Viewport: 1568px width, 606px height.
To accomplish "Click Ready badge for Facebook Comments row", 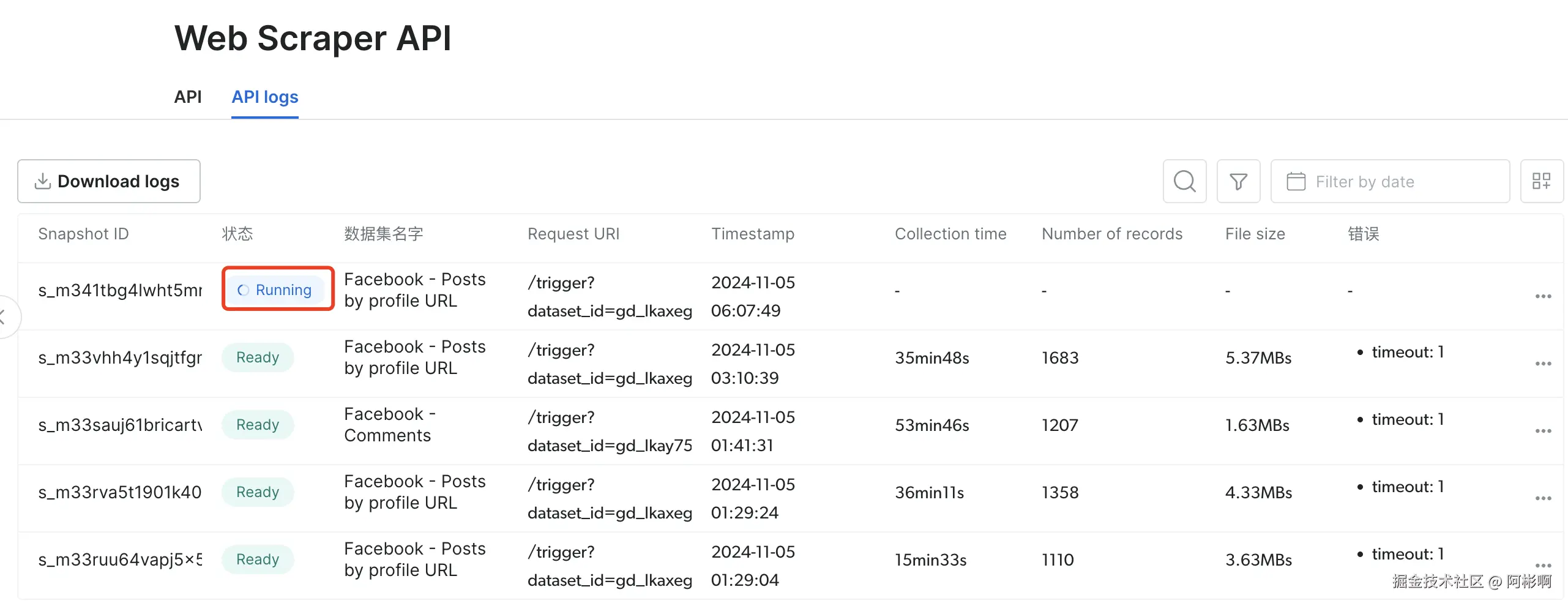I will (258, 425).
